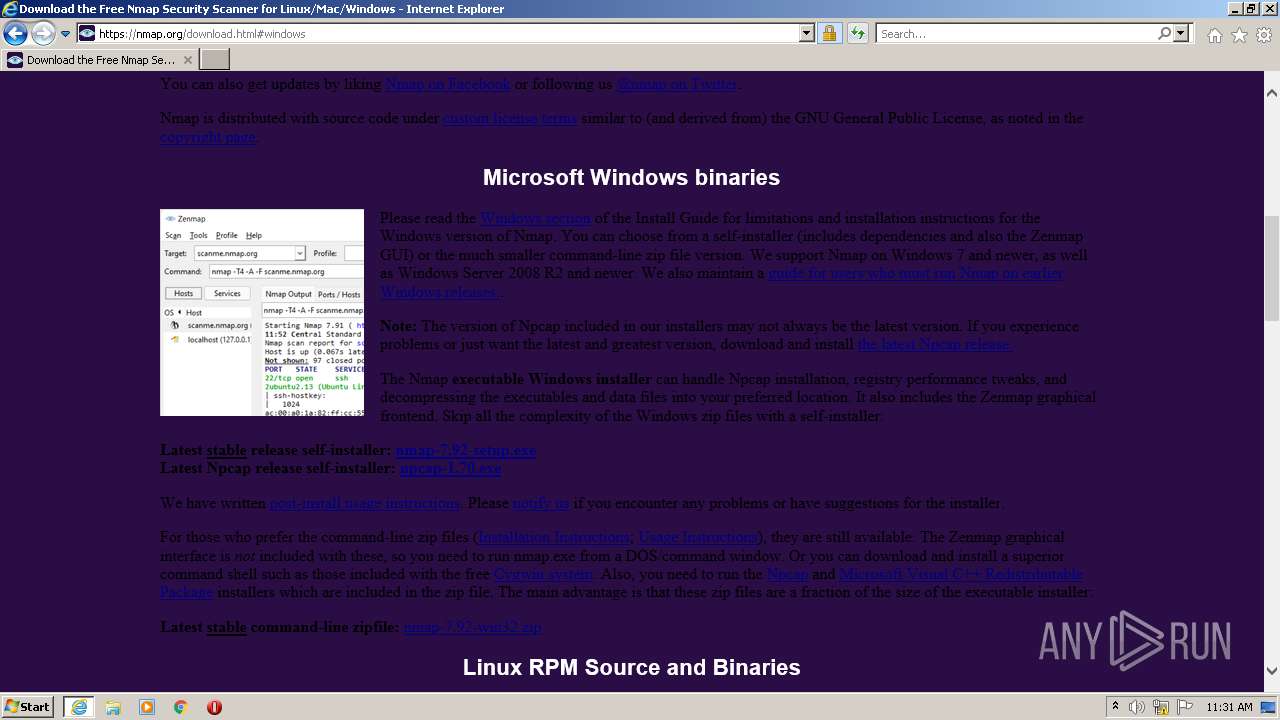Viewport: 1280px width, 720px height.
Task: Show hidden tray icons arrow
Action: point(1115,707)
